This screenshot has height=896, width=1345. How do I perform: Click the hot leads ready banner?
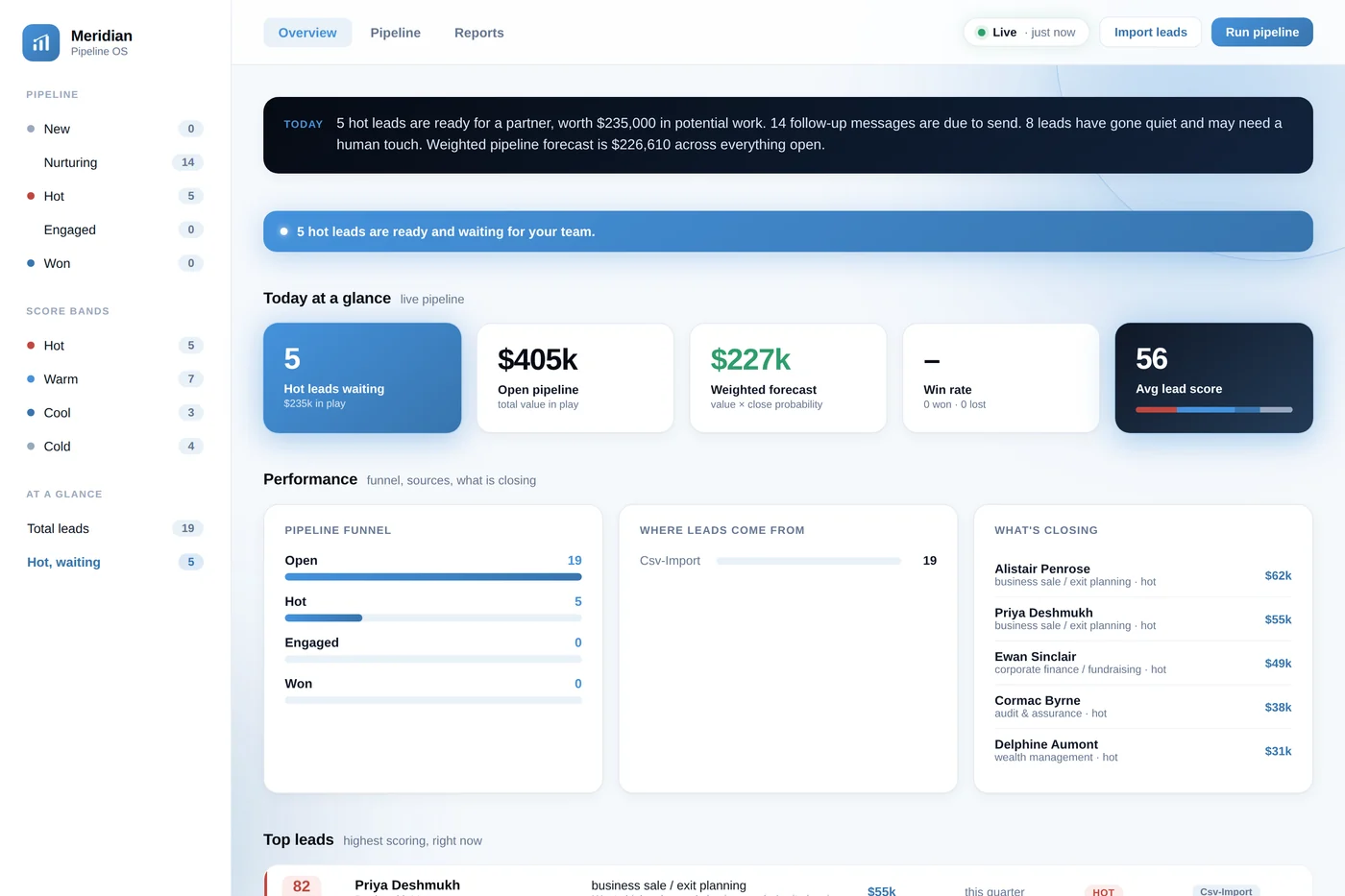tap(788, 231)
